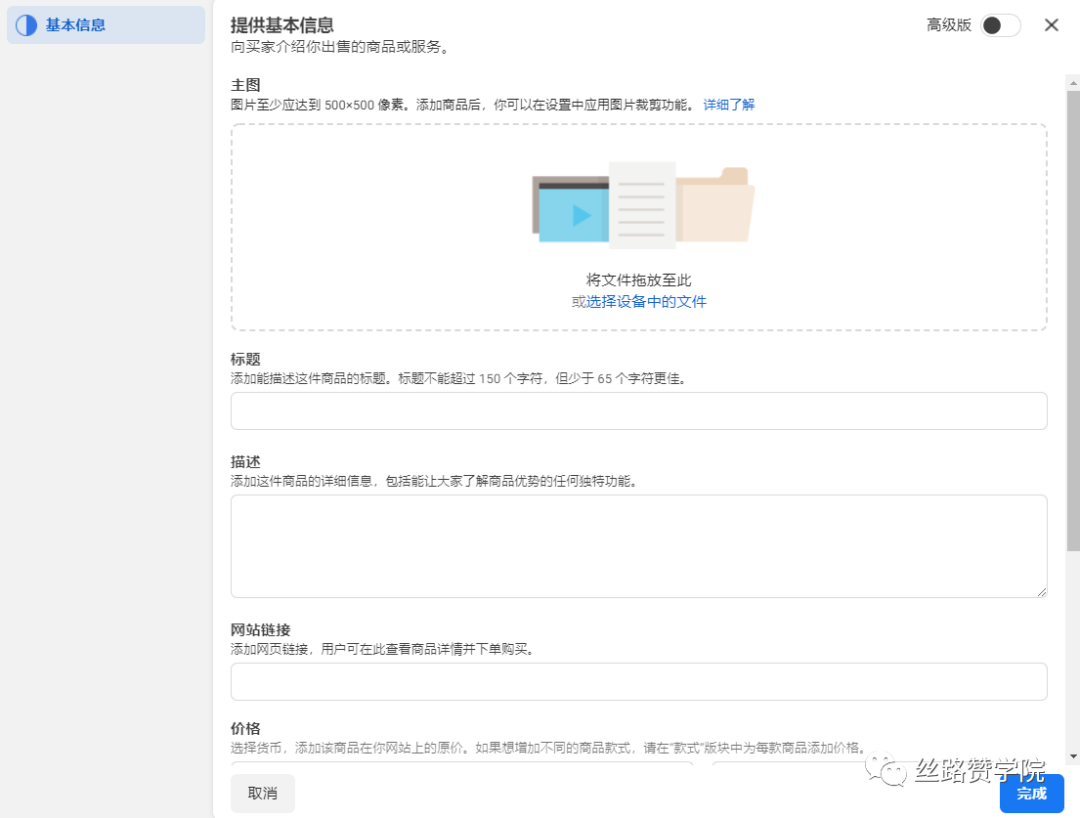Screen dimensions: 1080x818
Task: Open the 详细了解 link about image cropping
Action: click(728, 104)
